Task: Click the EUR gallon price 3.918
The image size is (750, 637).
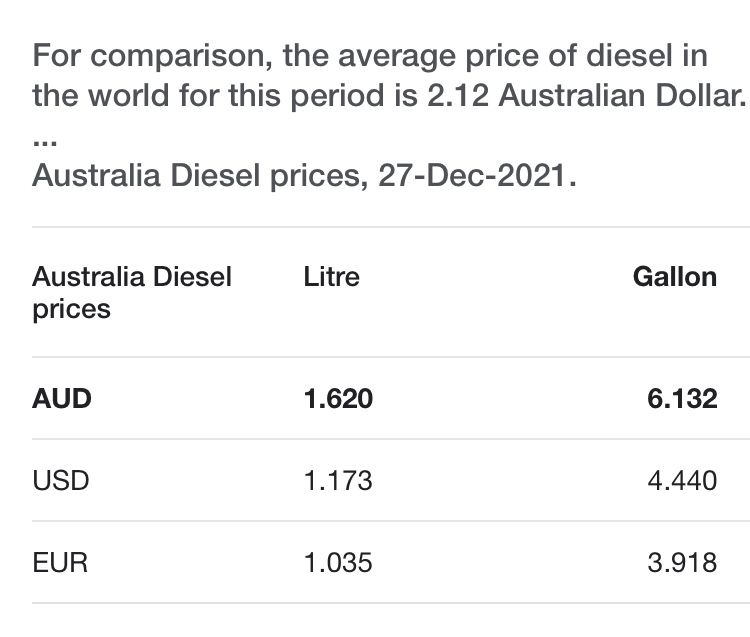Action: 682,563
